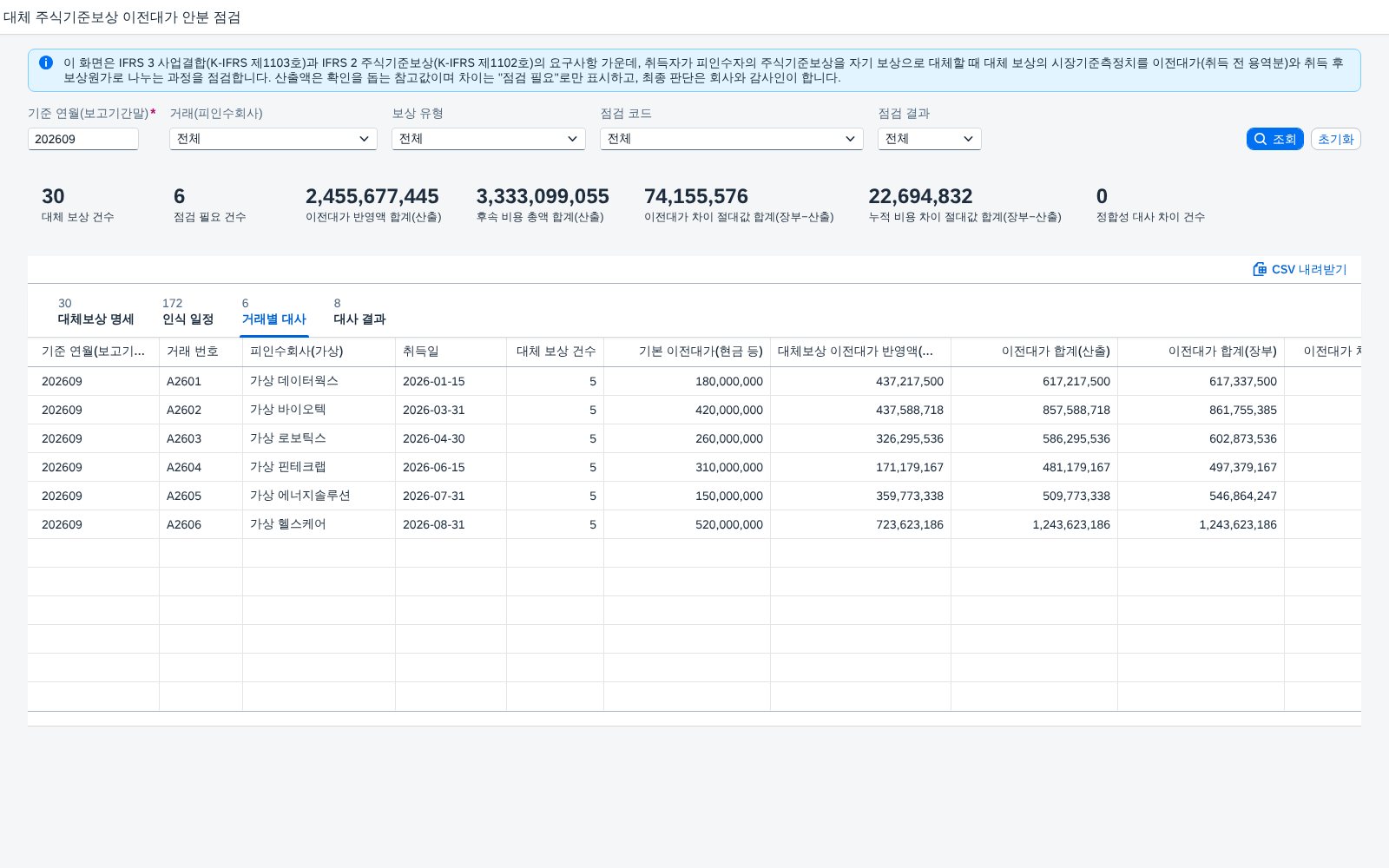Click the 520,000,000 base consideration cell
Screen dimensions: 1389x868
687,524
